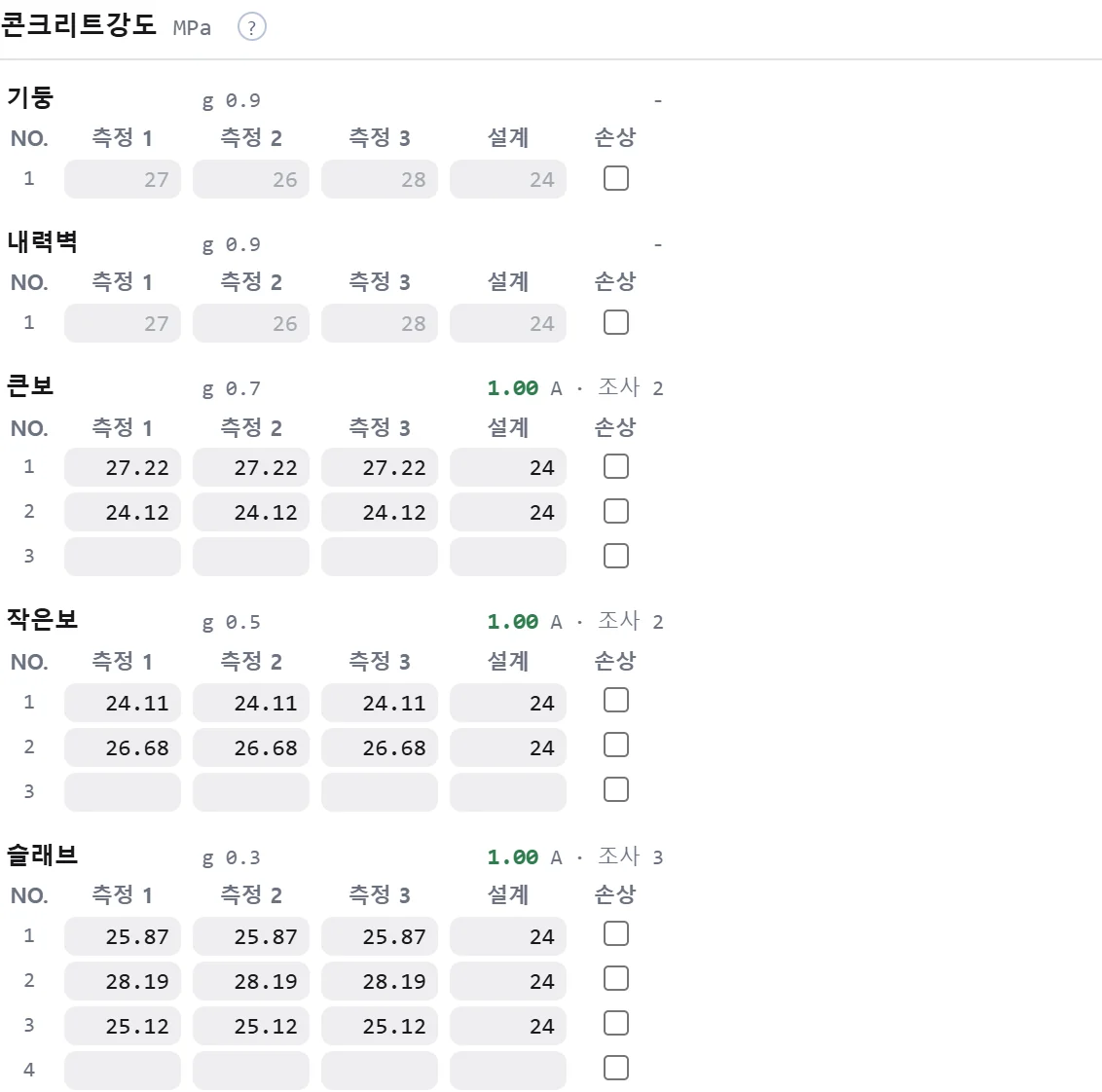Focus empty 작은보 row 3 설계 field
Image resolution: width=1102 pixels, height=1092 pixels.
(x=508, y=792)
